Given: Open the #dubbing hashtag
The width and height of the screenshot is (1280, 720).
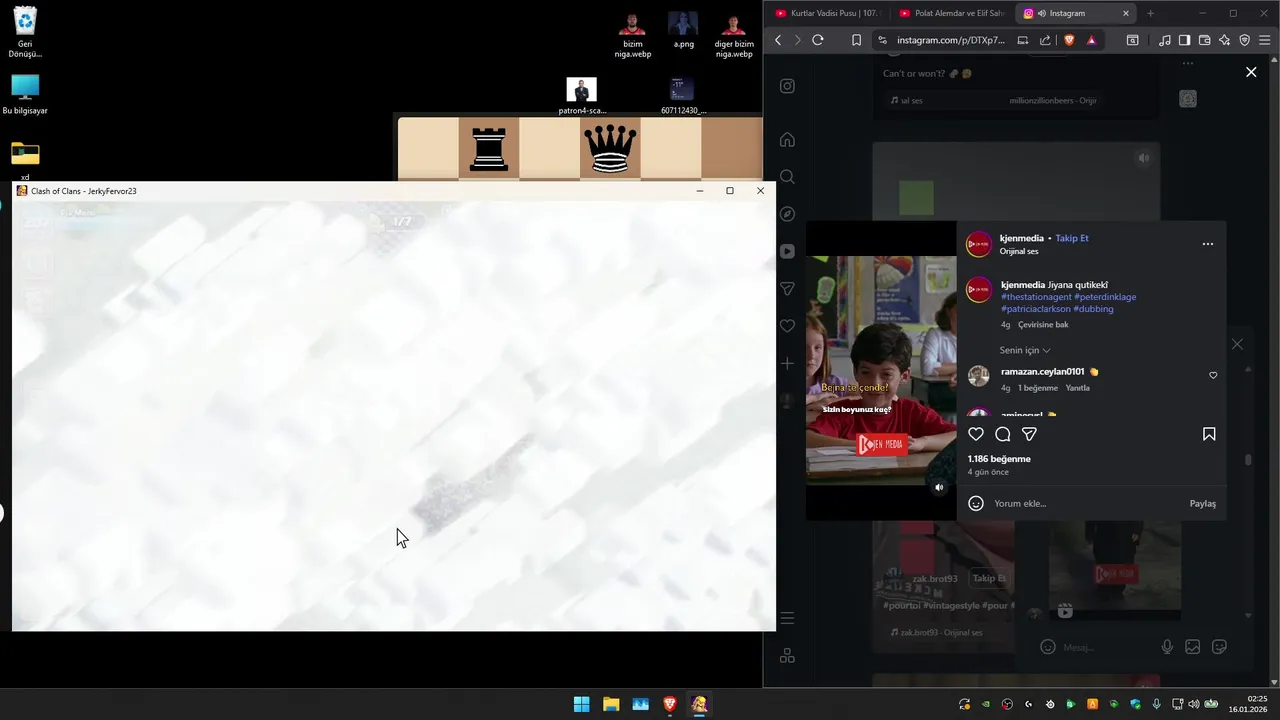Looking at the screenshot, I should coord(1094,309).
